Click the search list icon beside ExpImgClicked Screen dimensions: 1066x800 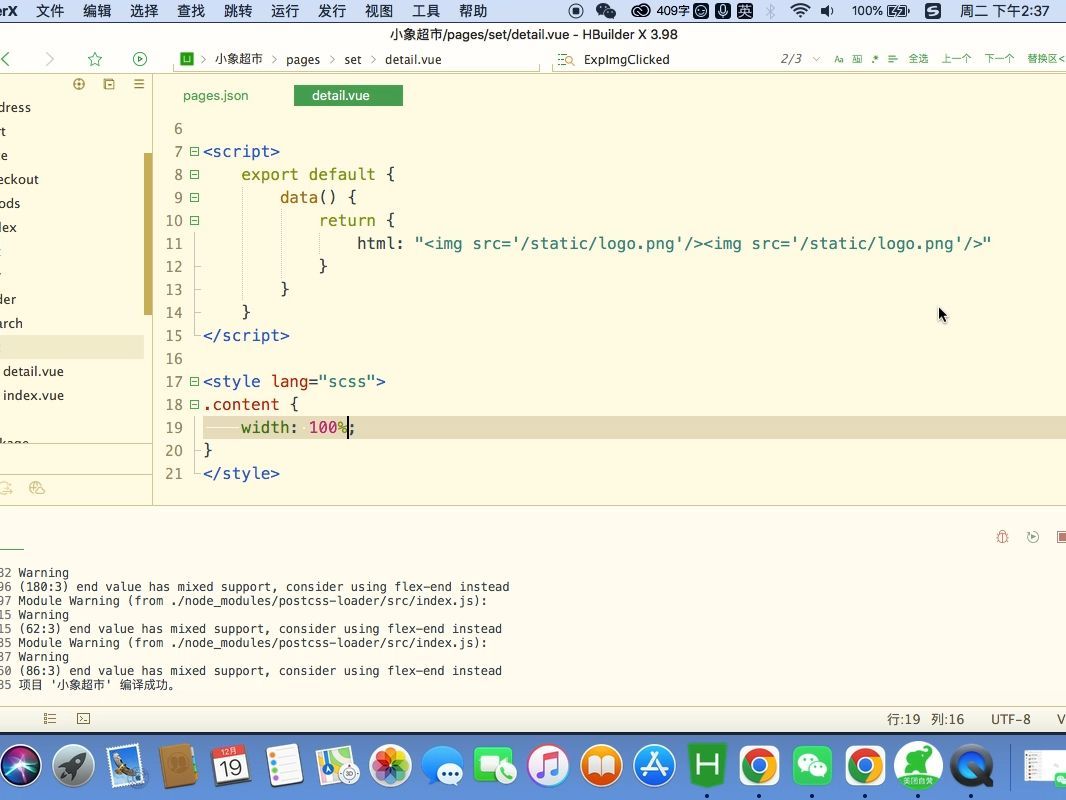point(566,60)
